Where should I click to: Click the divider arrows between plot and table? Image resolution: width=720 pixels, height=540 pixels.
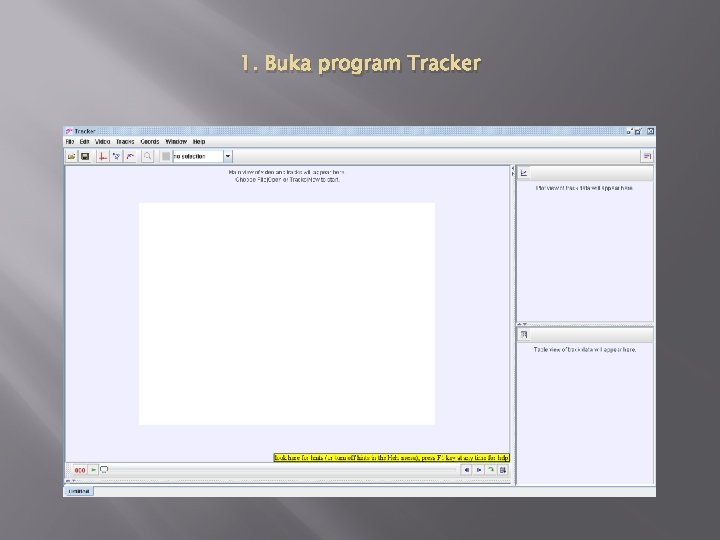(522, 324)
